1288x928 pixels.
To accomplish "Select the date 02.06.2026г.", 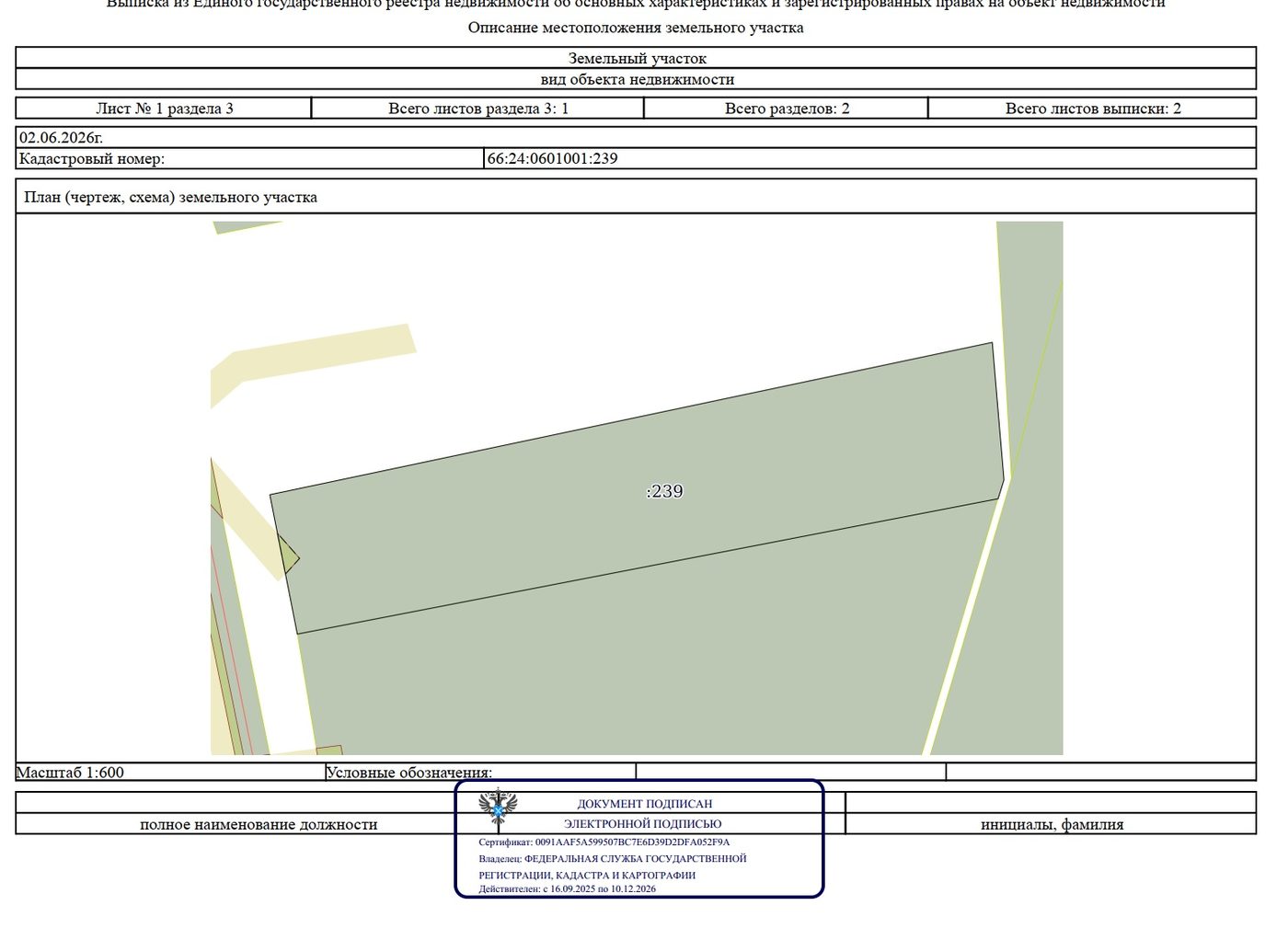I will [61, 137].
